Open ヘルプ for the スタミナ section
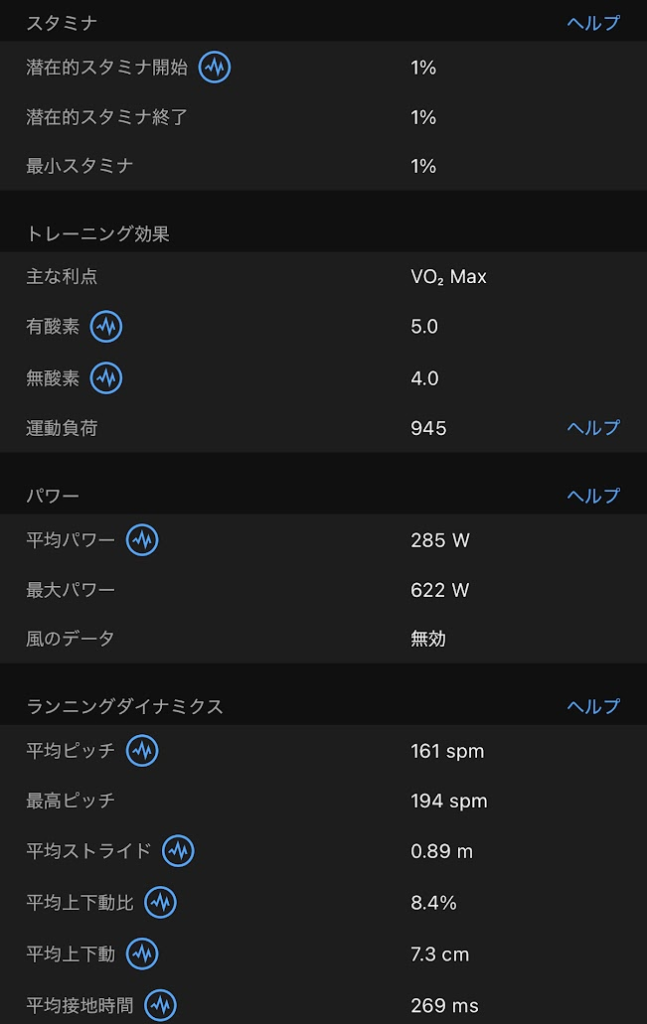 593,23
